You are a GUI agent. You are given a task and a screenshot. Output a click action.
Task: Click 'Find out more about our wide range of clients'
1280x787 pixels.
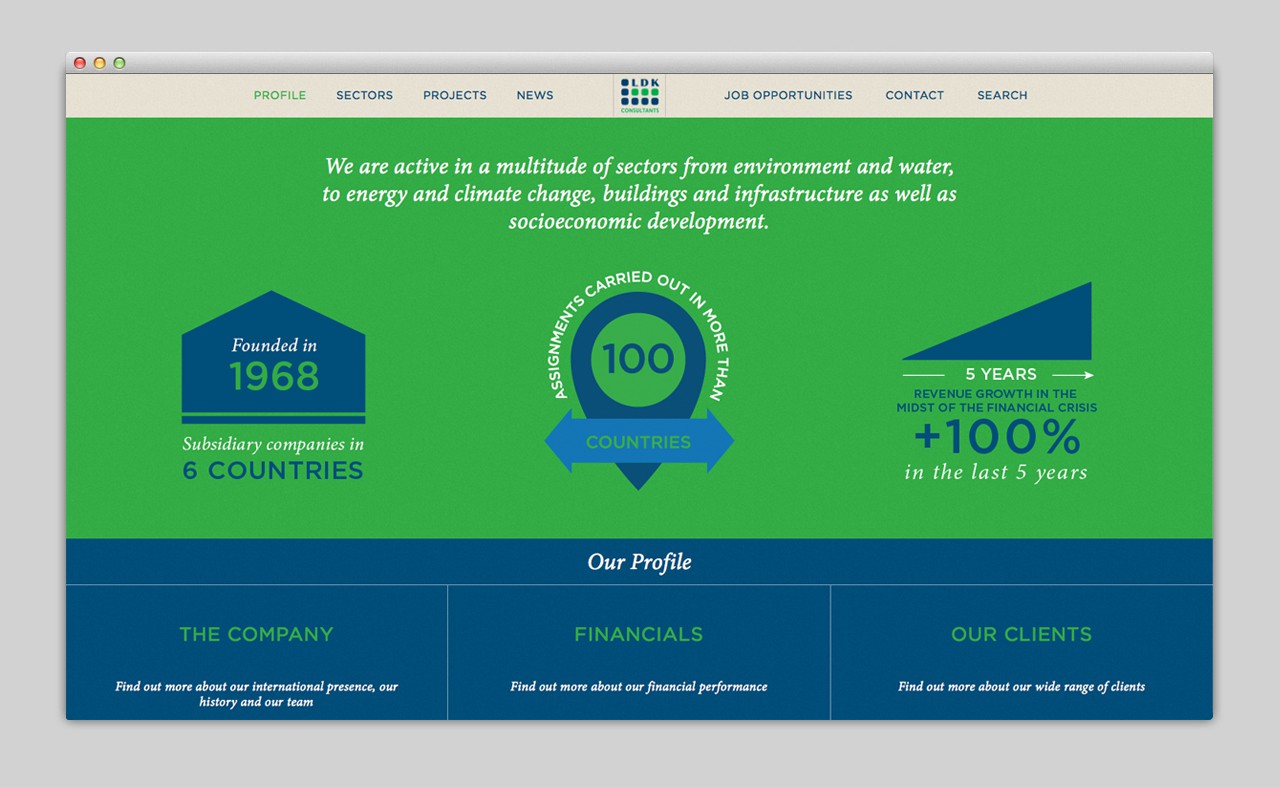tap(1021, 686)
